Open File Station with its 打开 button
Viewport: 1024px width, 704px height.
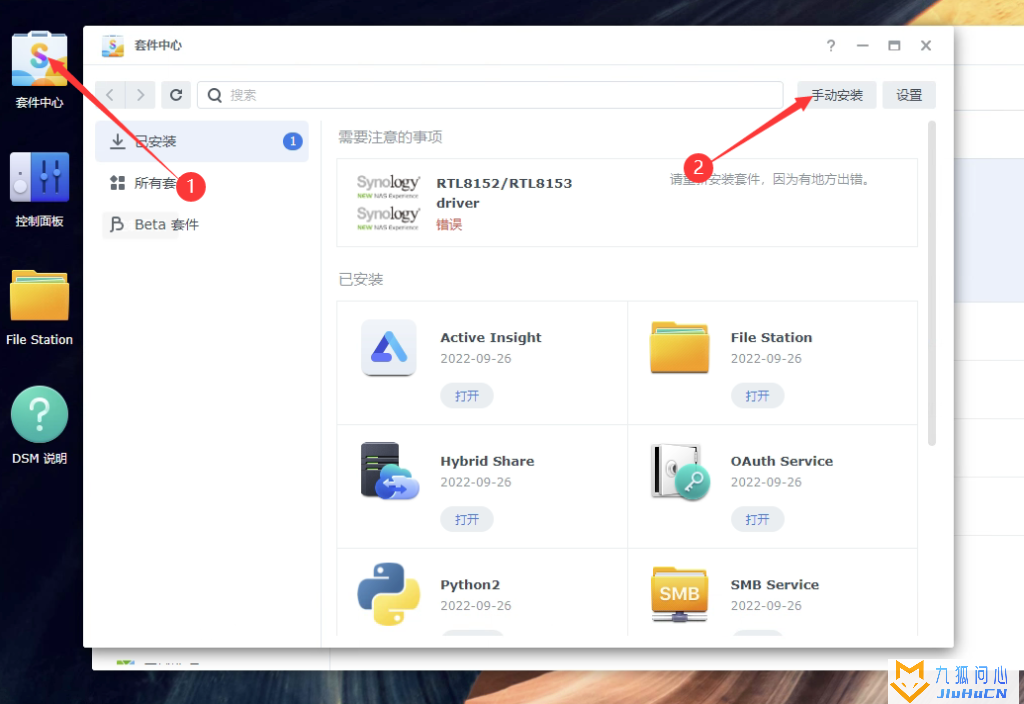point(757,396)
